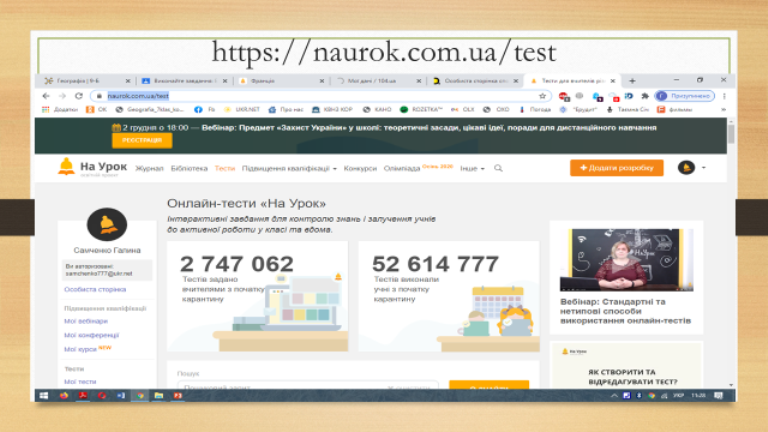
Task: Open the site search magnifier icon
Action: pyautogui.click(x=498, y=168)
